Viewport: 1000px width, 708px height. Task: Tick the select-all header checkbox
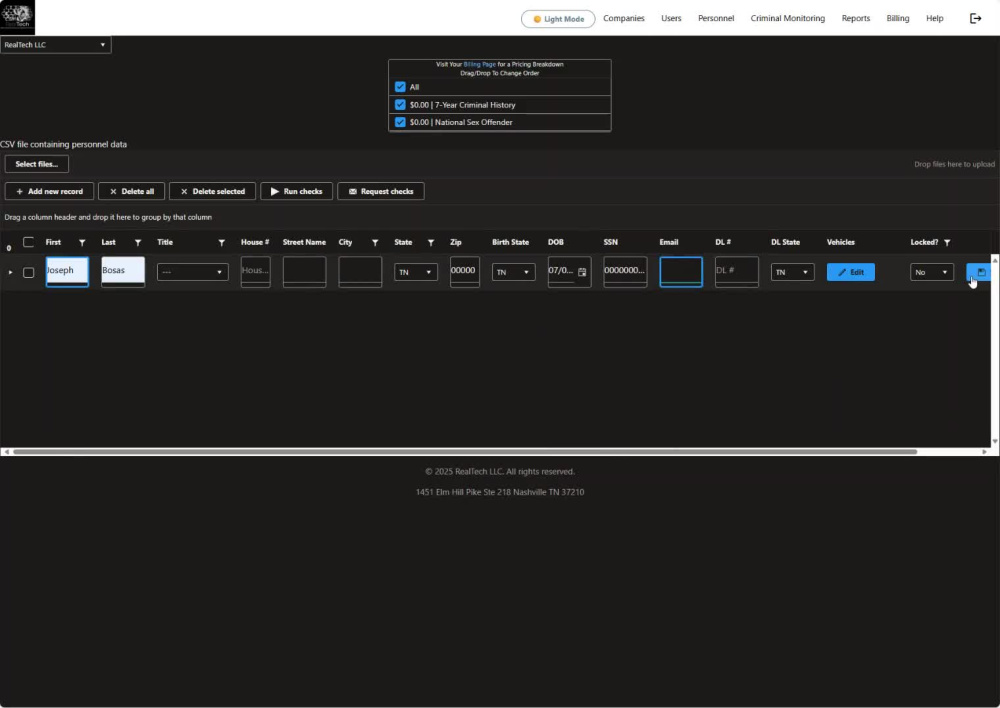(x=28, y=242)
